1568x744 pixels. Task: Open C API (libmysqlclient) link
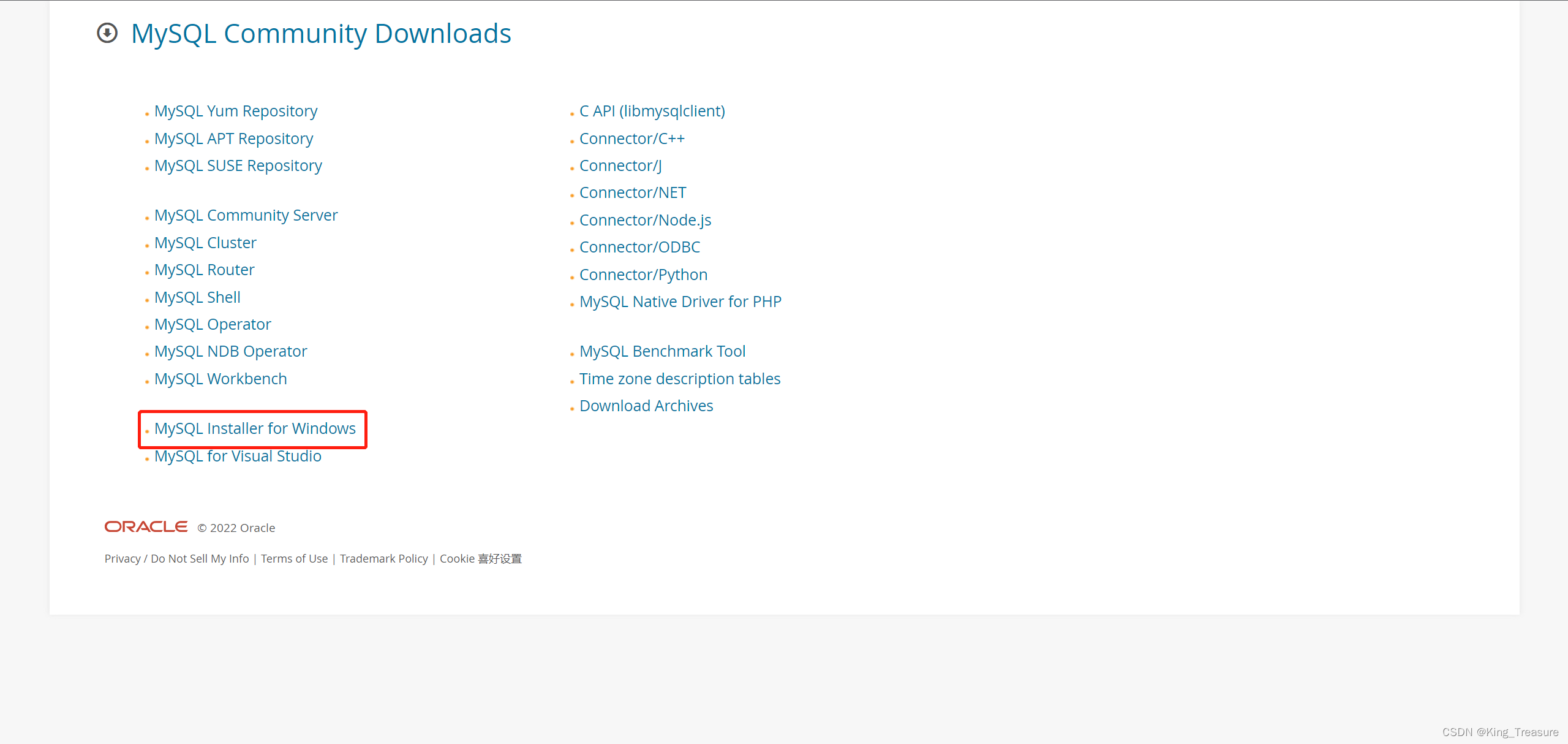652,111
